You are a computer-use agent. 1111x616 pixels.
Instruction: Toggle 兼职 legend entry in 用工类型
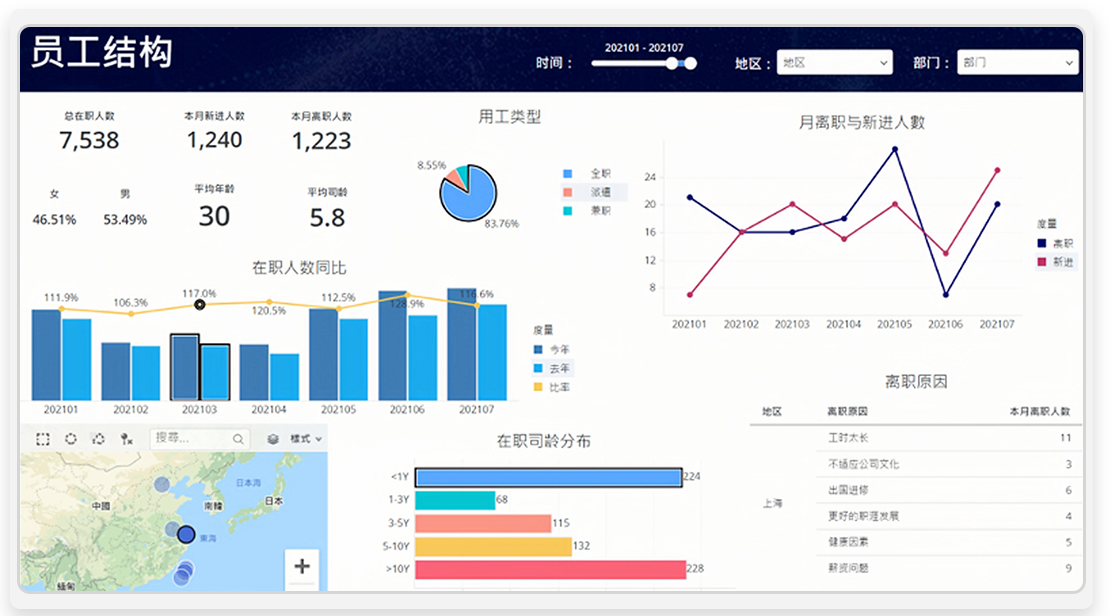pos(587,211)
